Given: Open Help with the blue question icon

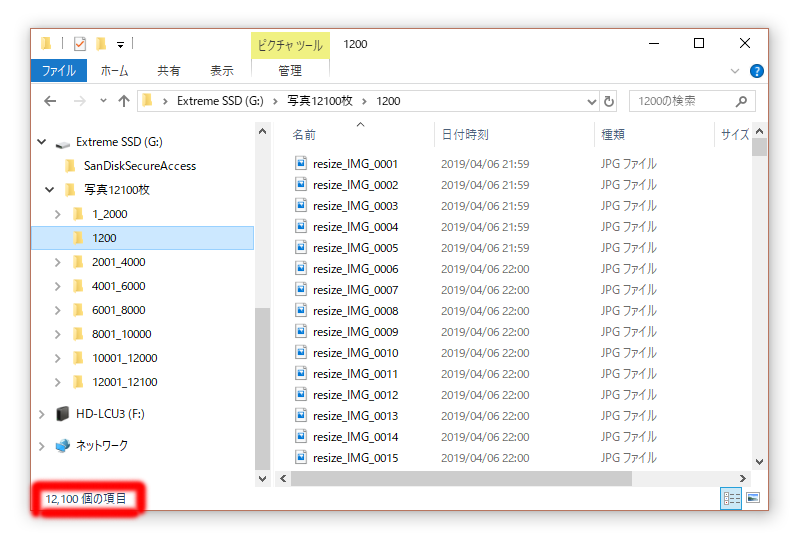Looking at the screenshot, I should click(x=757, y=71).
